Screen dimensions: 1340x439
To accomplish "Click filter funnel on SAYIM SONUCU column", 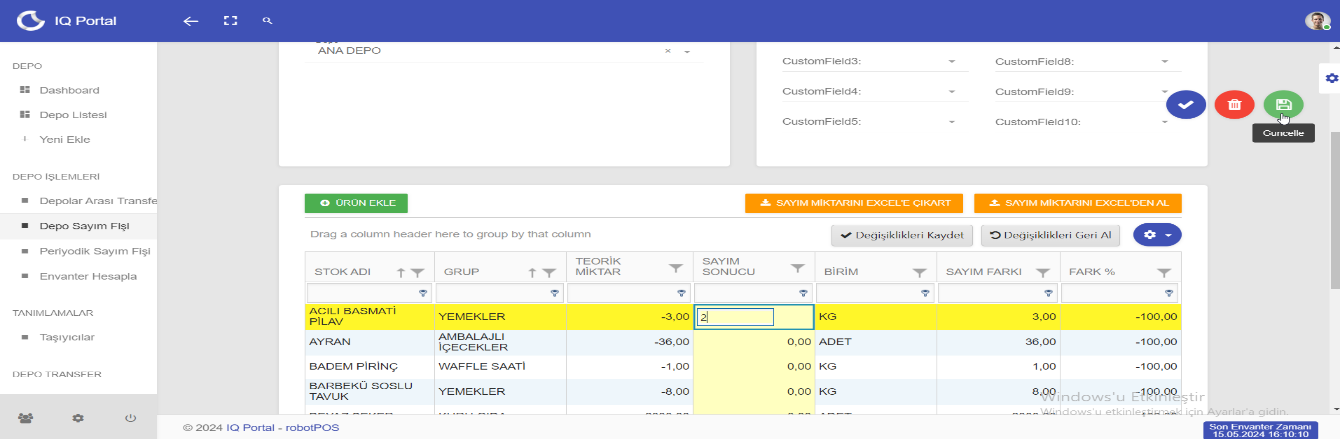I will pyautogui.click(x=798, y=268).
